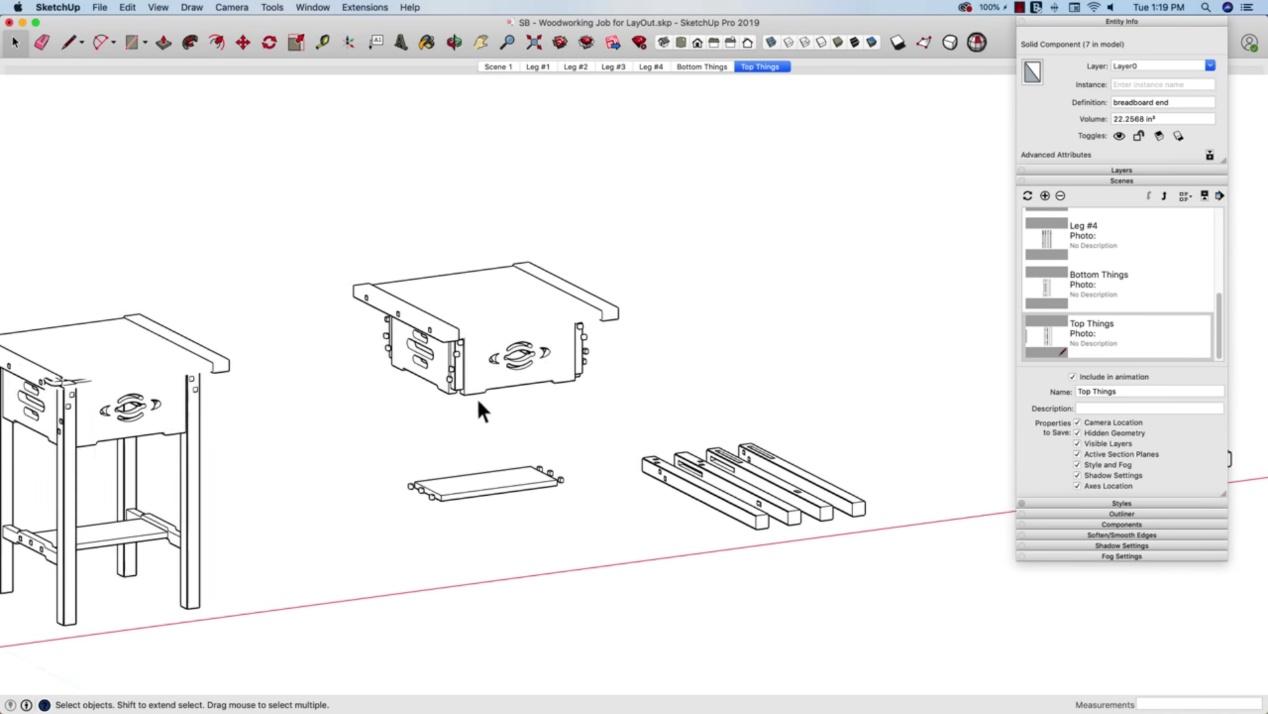Disable Shadow Settings under Properties to Save
Screen dimensions: 1268x714
[1075, 475]
